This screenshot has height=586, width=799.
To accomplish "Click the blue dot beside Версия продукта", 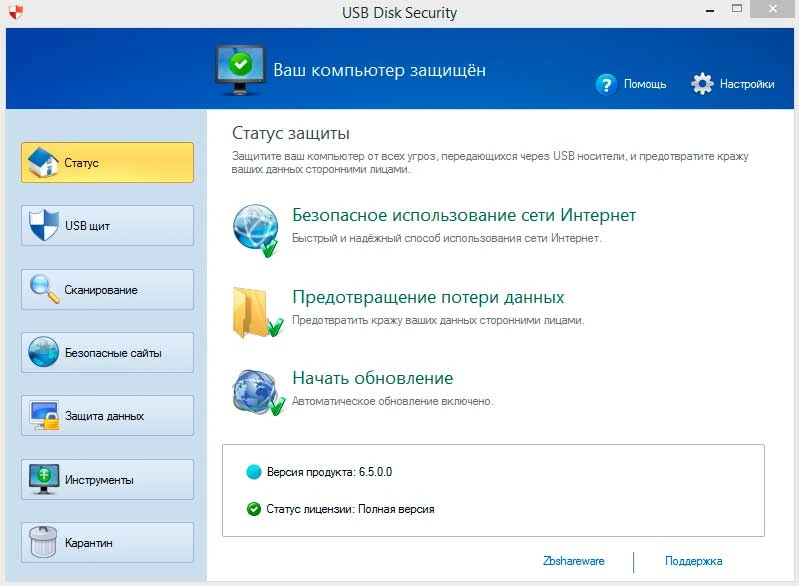I will tap(253, 472).
